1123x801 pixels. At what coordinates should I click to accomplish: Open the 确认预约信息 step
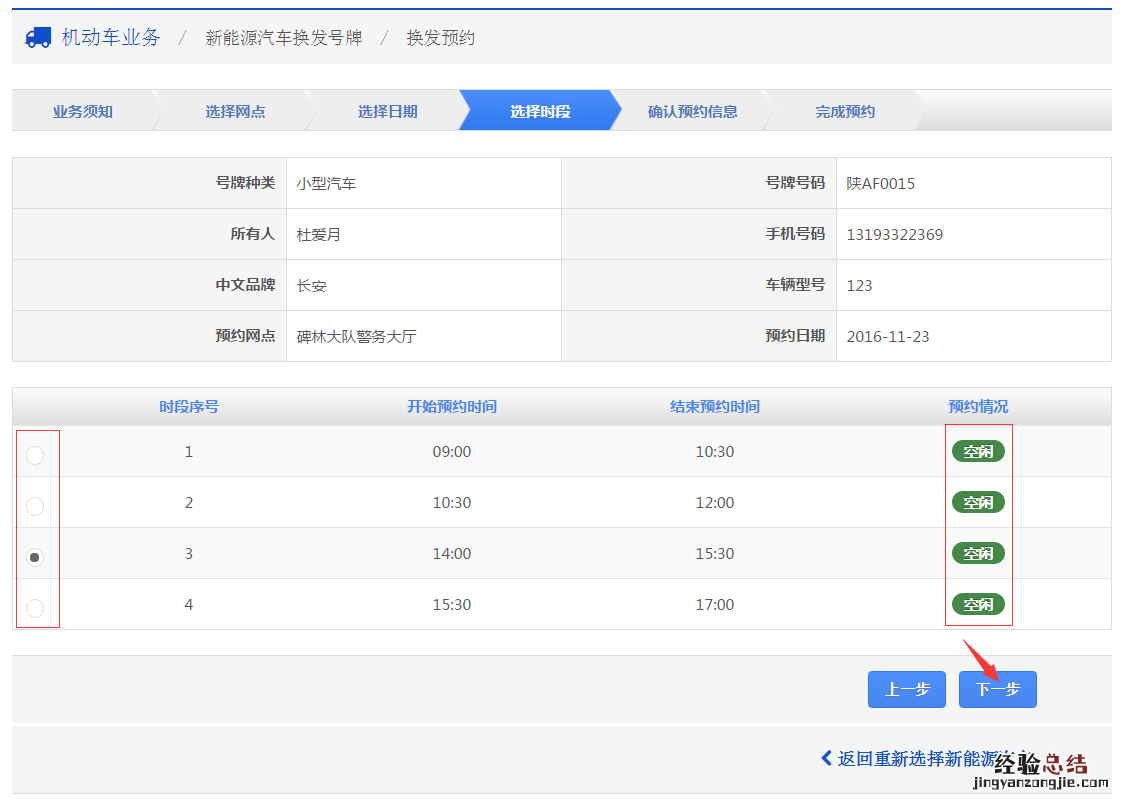coord(692,111)
